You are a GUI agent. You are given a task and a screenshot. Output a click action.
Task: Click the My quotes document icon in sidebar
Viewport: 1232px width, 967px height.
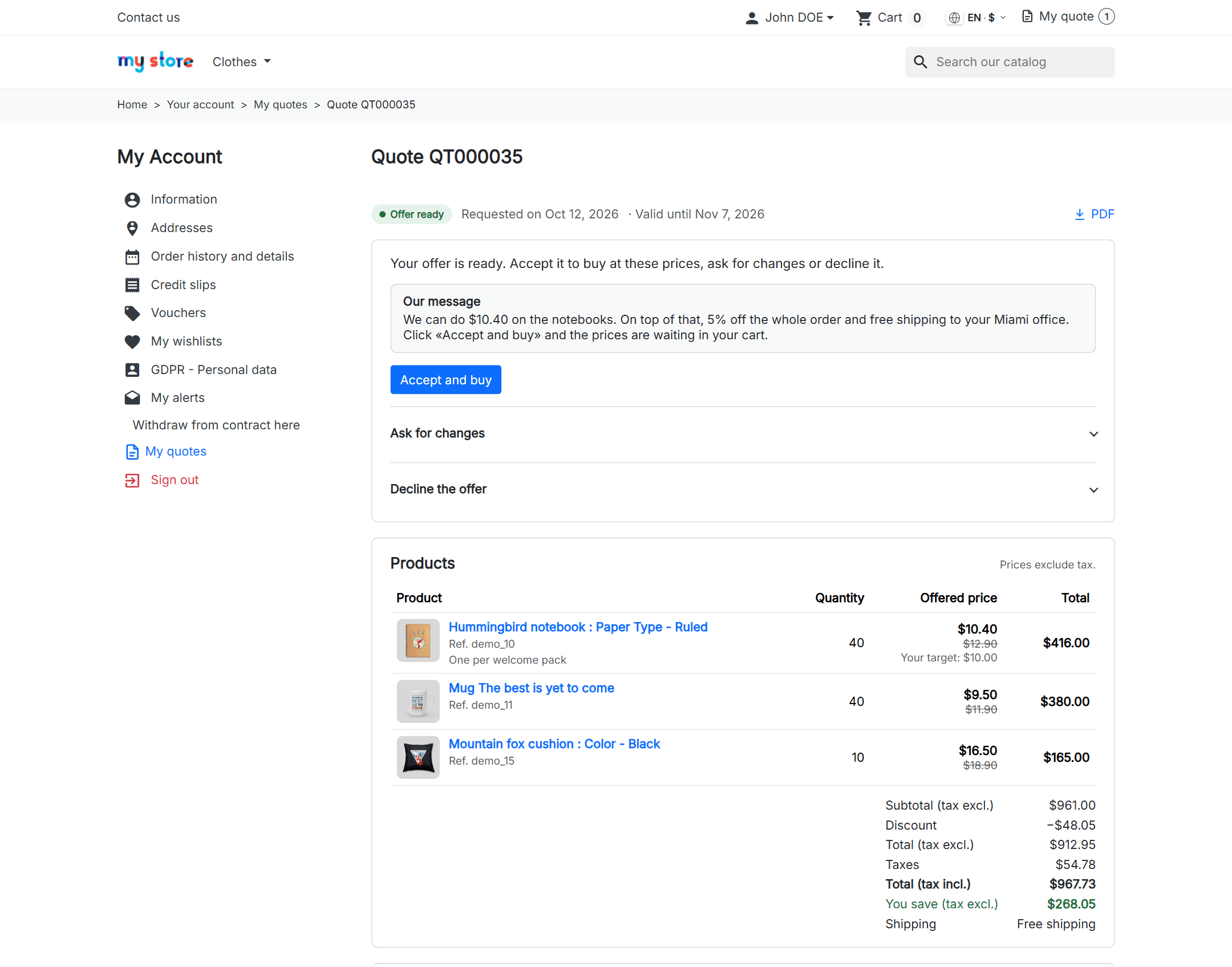coord(132,452)
